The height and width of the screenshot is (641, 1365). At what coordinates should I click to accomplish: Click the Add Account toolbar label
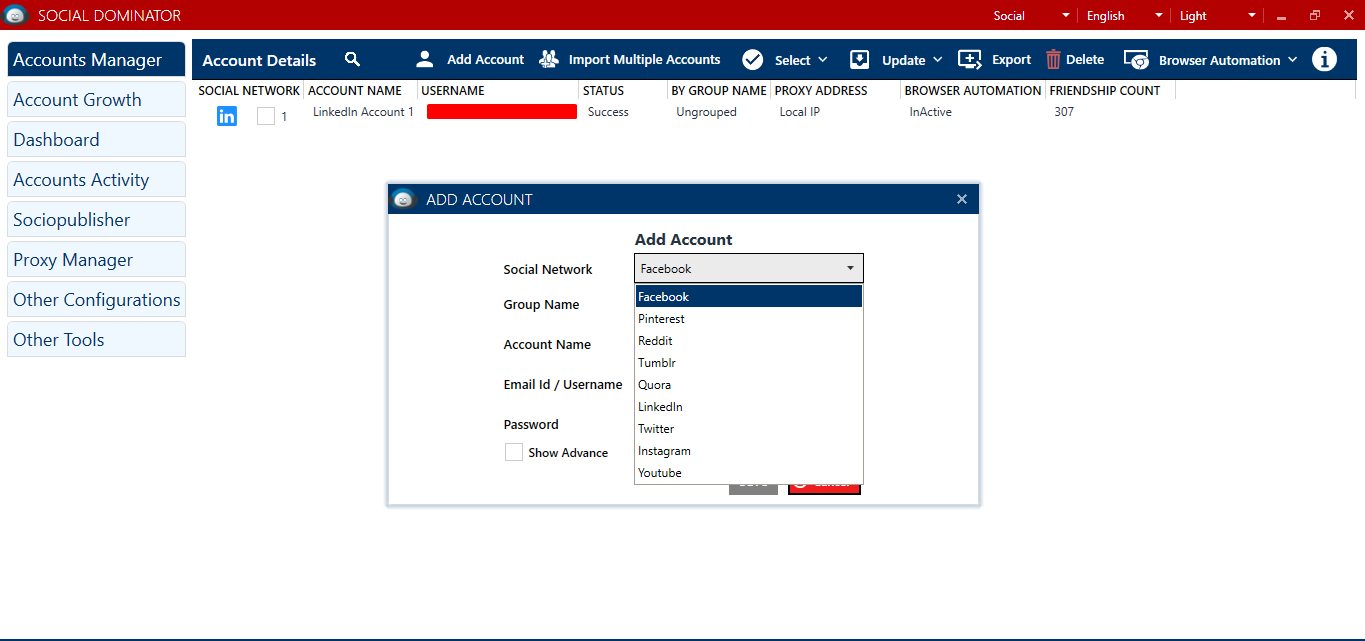(485, 60)
